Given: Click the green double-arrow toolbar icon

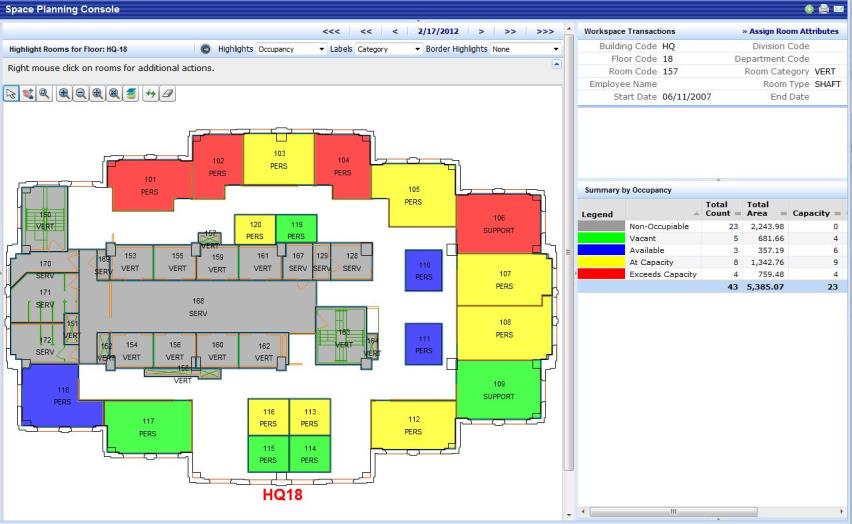Looking at the screenshot, I should (150, 92).
